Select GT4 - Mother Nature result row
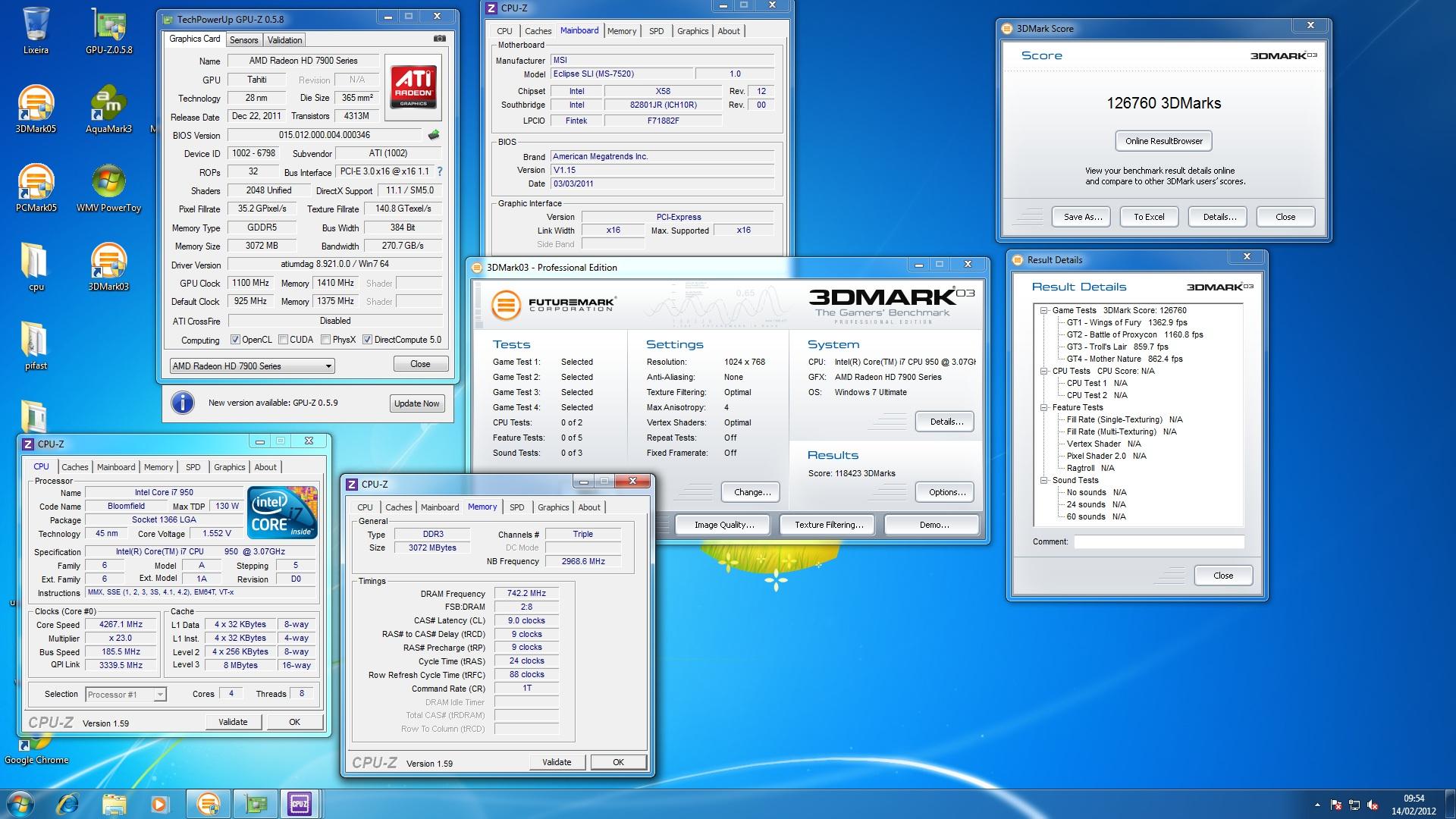 click(x=1125, y=359)
